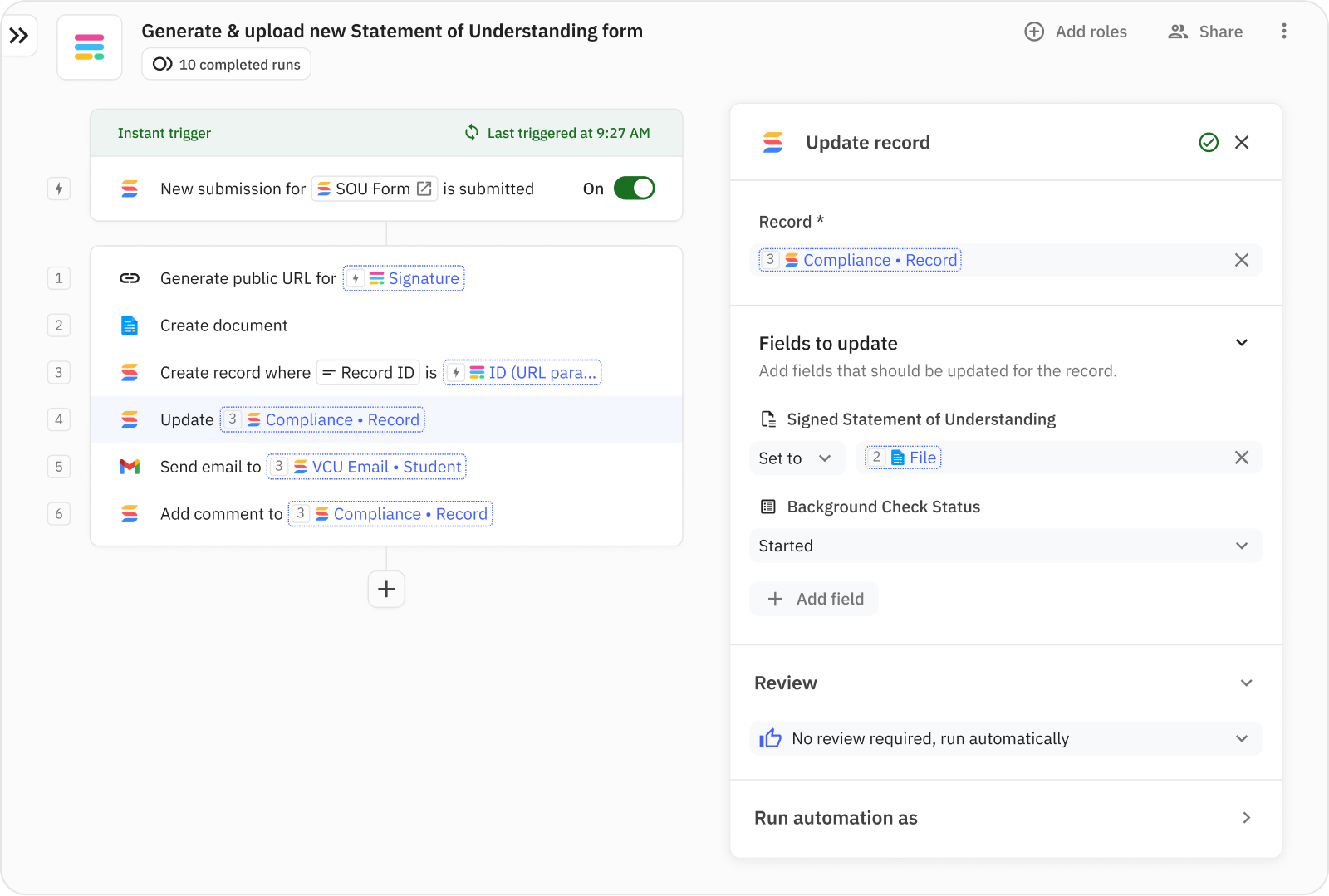1329x896 pixels.
Task: Open the Set to operator dropdown
Action: point(796,458)
